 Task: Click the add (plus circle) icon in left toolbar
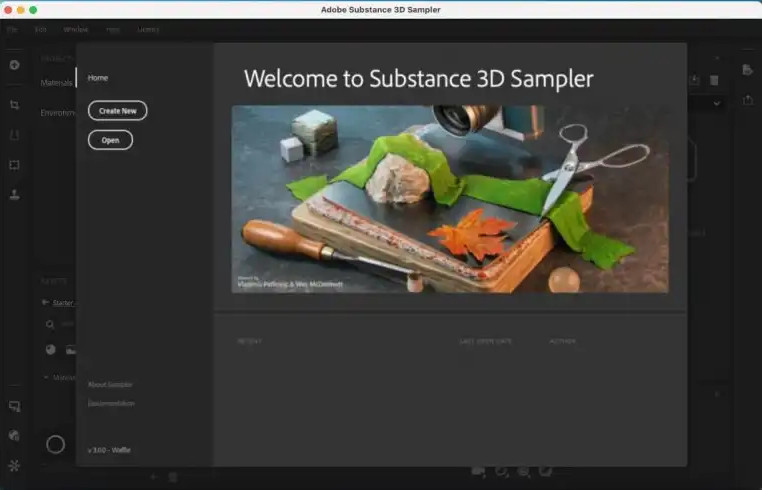coord(15,65)
